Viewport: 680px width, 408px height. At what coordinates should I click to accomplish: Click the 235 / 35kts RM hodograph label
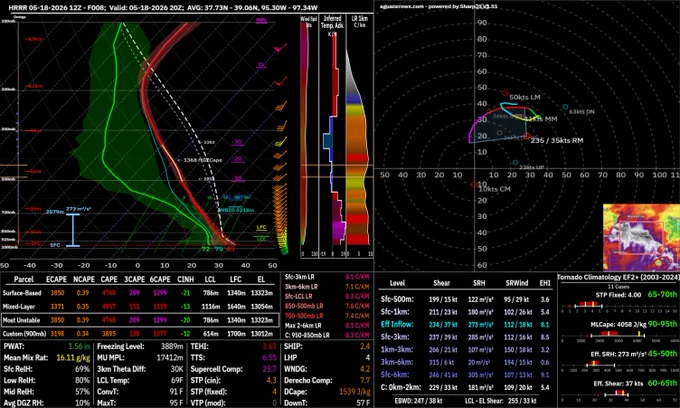click(x=556, y=140)
